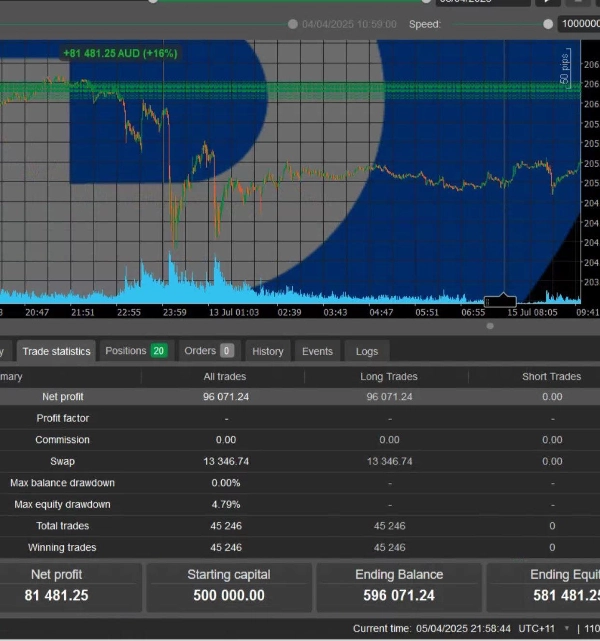
Task: Select the History tab
Action: coord(267,351)
